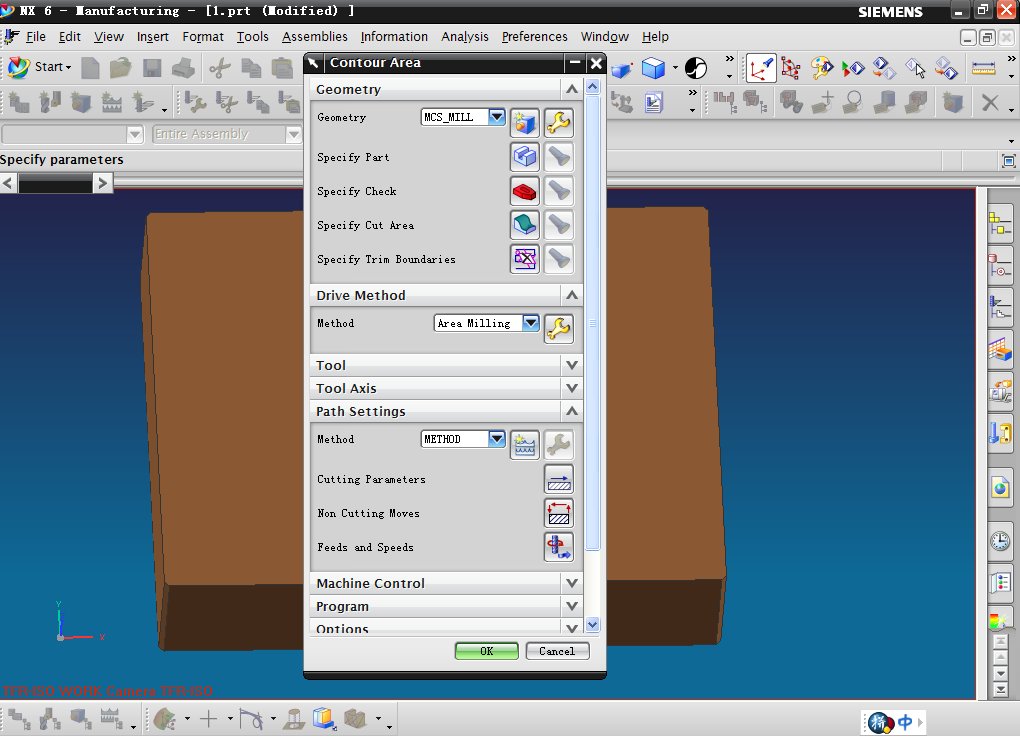Click dialog scrollbar up arrow
Screen dimensions: 1020x736
(x=592, y=87)
